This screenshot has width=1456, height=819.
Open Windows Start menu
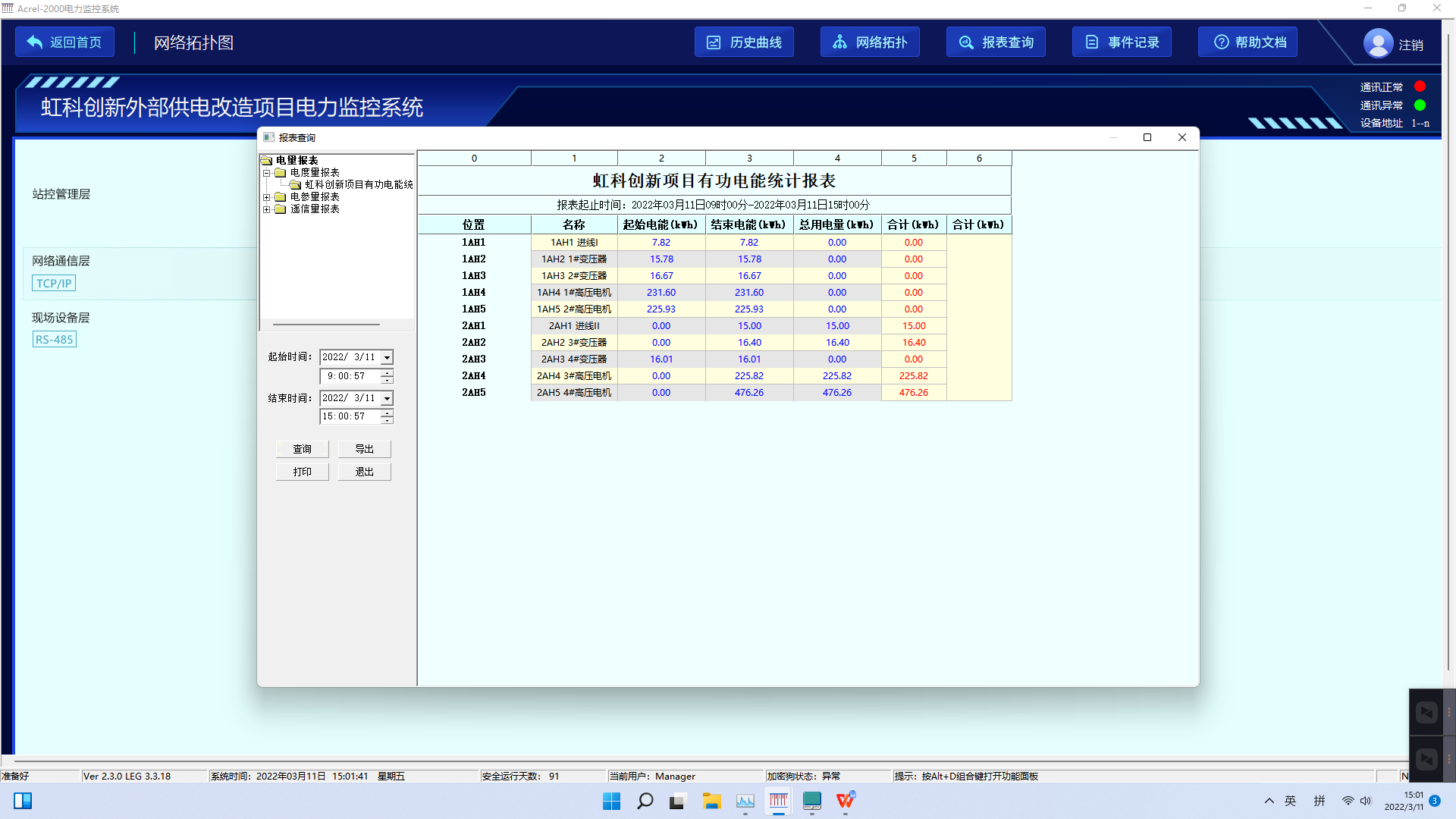click(611, 801)
